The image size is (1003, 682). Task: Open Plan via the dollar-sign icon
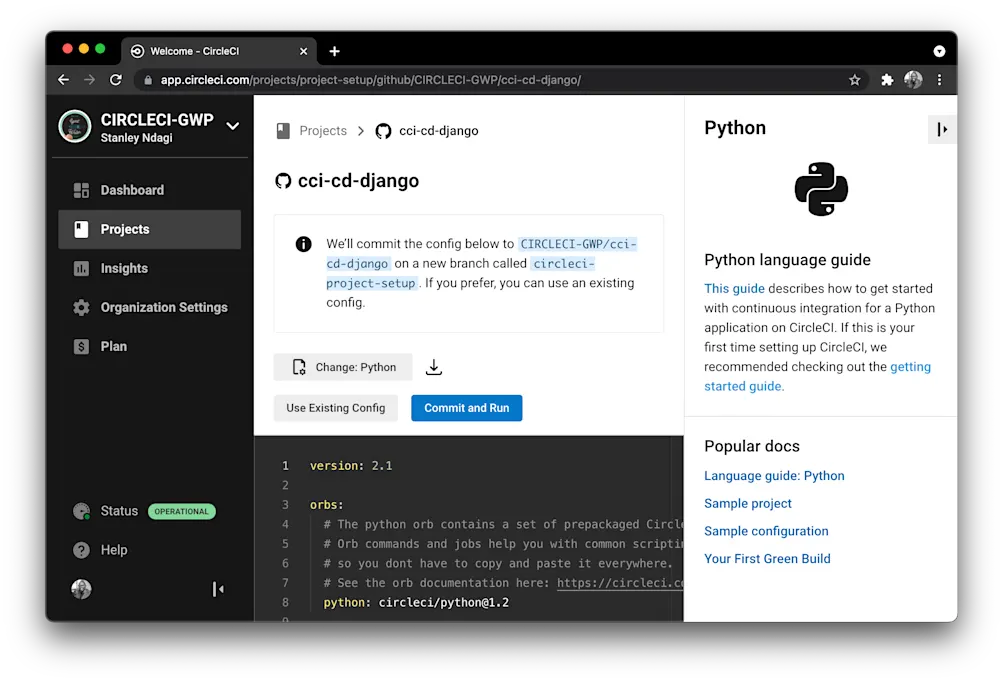tap(82, 346)
